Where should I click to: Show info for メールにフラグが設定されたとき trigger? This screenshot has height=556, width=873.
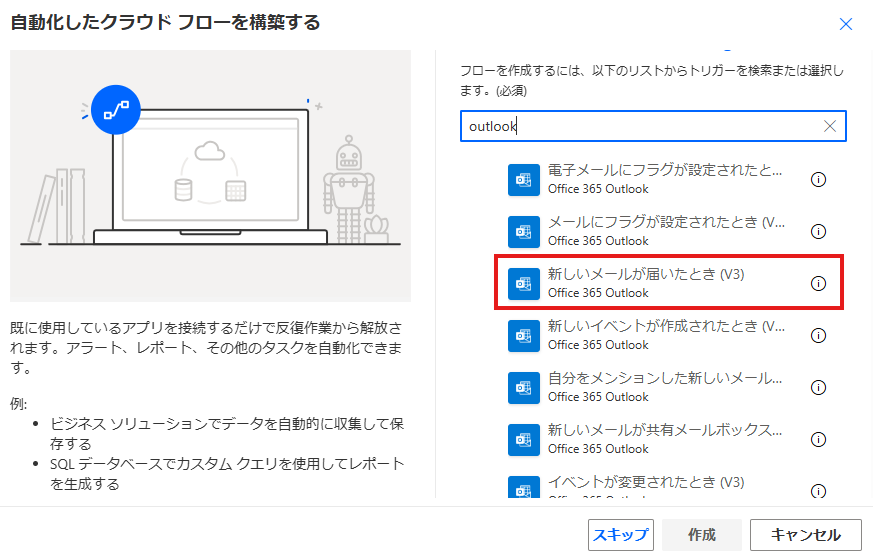click(x=818, y=232)
